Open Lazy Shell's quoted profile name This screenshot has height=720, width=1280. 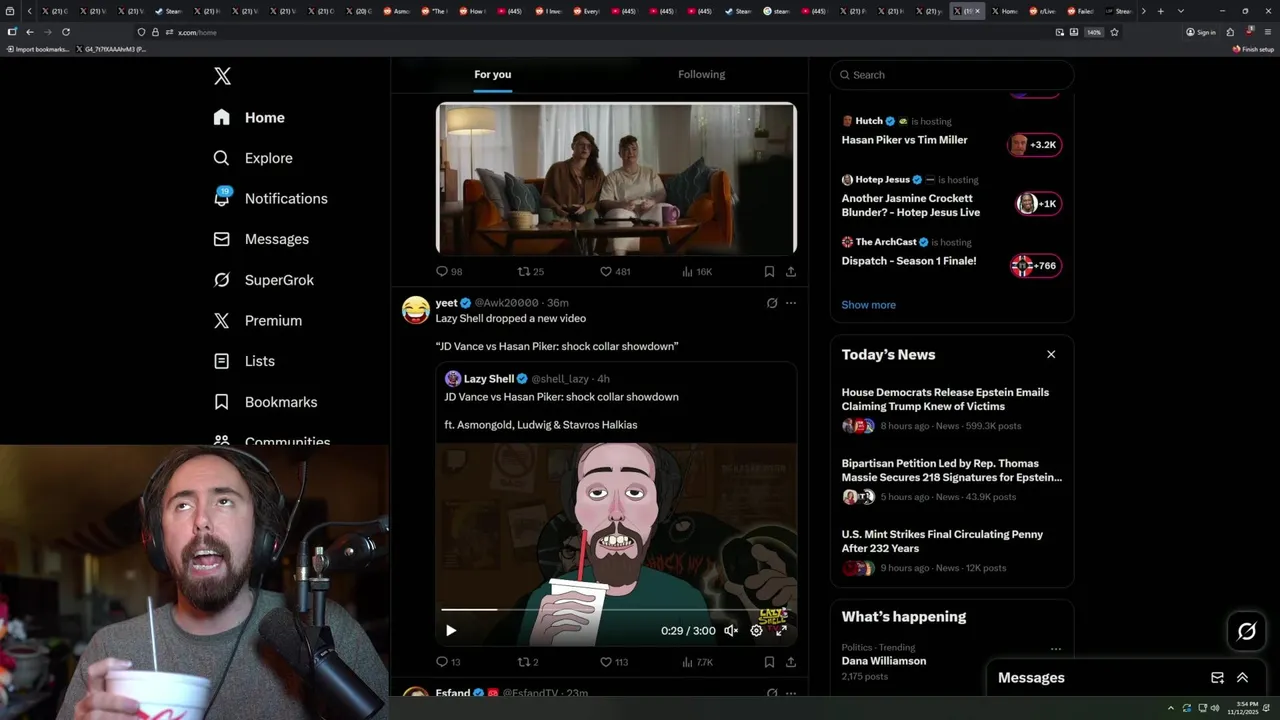point(489,379)
